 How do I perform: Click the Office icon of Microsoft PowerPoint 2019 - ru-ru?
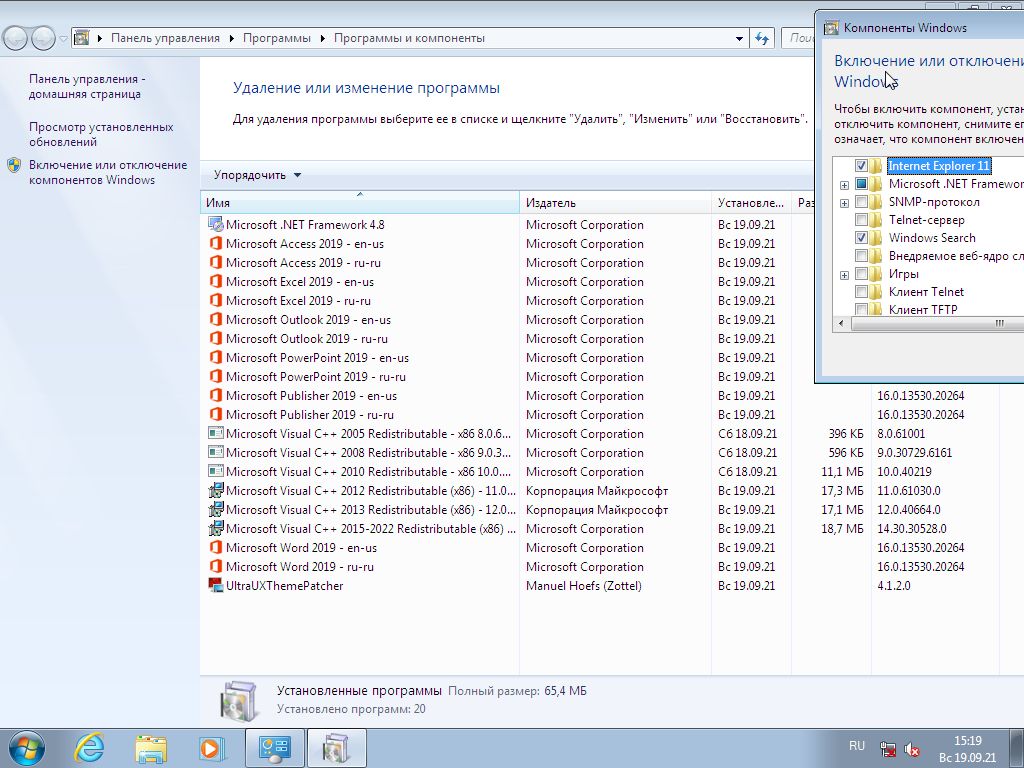pos(216,376)
